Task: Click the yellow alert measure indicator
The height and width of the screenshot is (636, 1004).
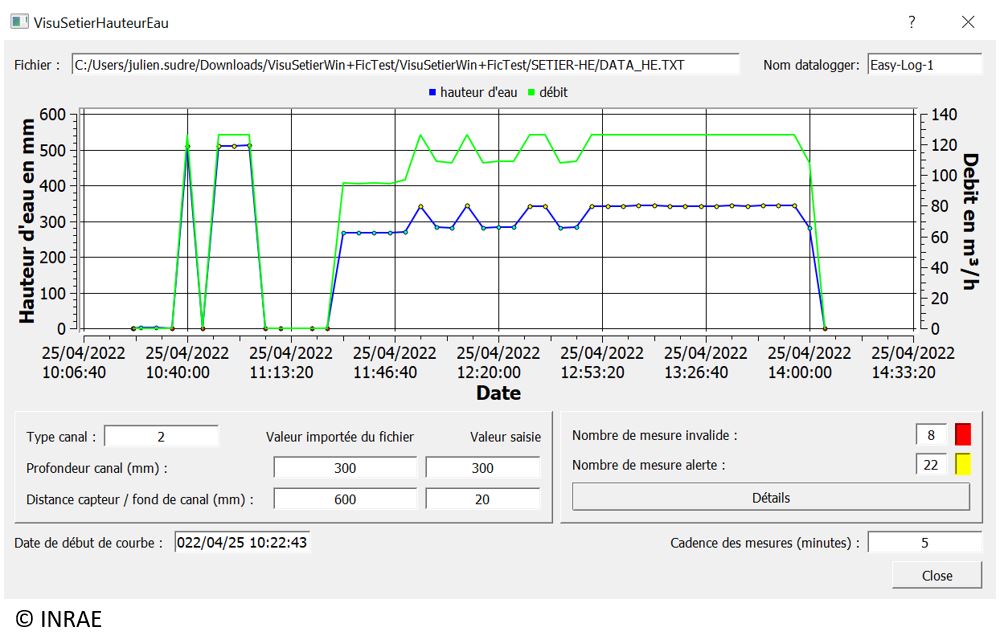Action: coord(963,464)
